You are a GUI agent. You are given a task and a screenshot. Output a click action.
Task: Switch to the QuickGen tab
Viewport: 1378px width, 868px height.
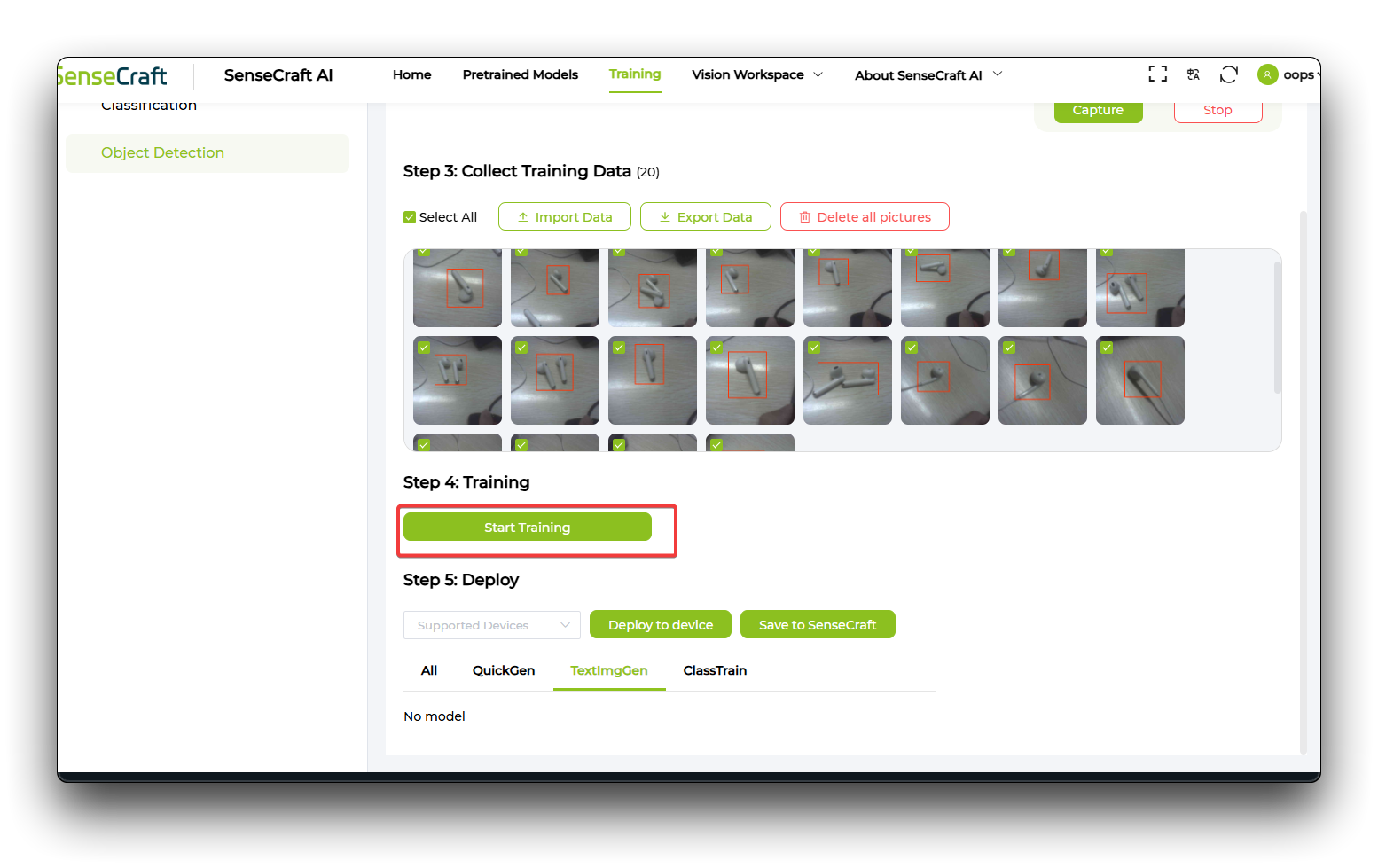tap(503, 670)
